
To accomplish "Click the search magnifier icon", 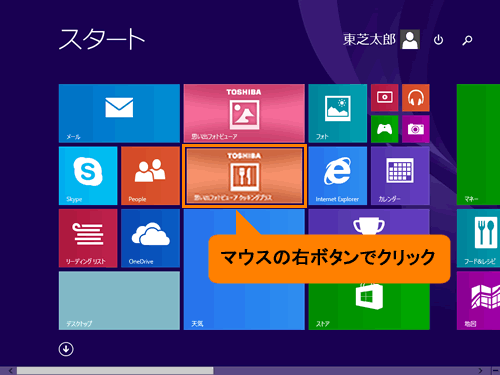I will (467, 40).
